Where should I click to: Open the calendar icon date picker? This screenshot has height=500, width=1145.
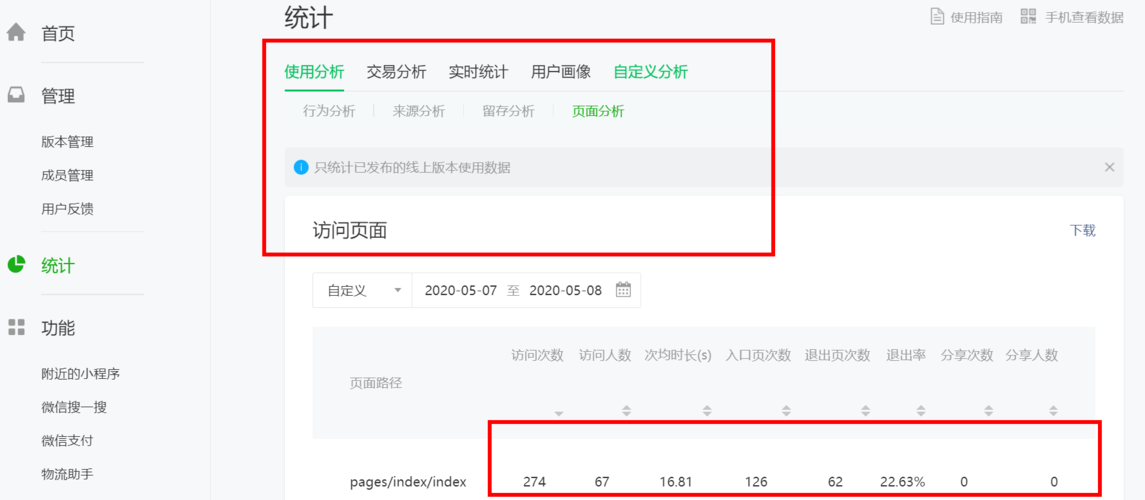(623, 290)
